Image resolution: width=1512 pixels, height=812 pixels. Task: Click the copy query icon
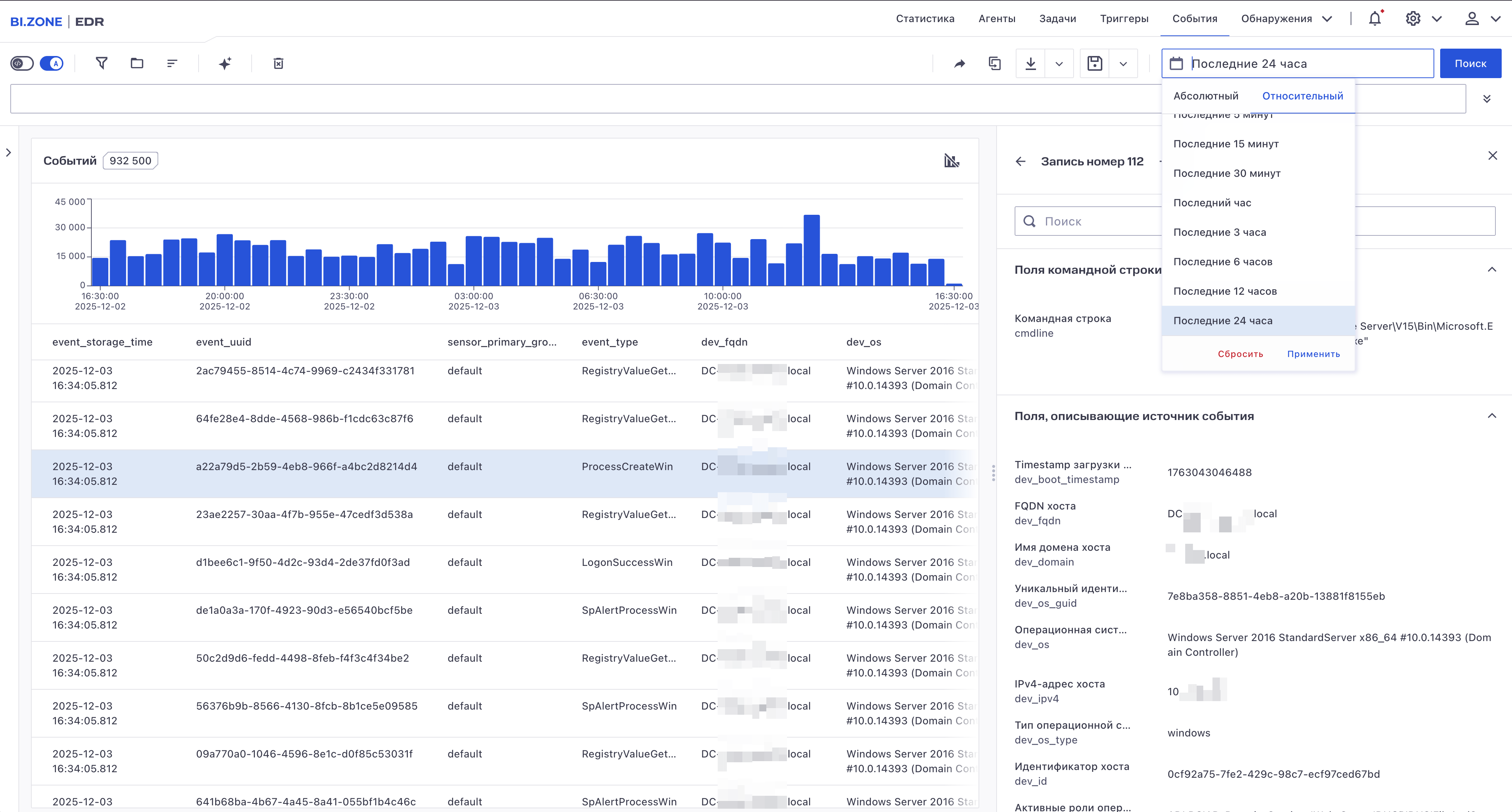(x=994, y=63)
